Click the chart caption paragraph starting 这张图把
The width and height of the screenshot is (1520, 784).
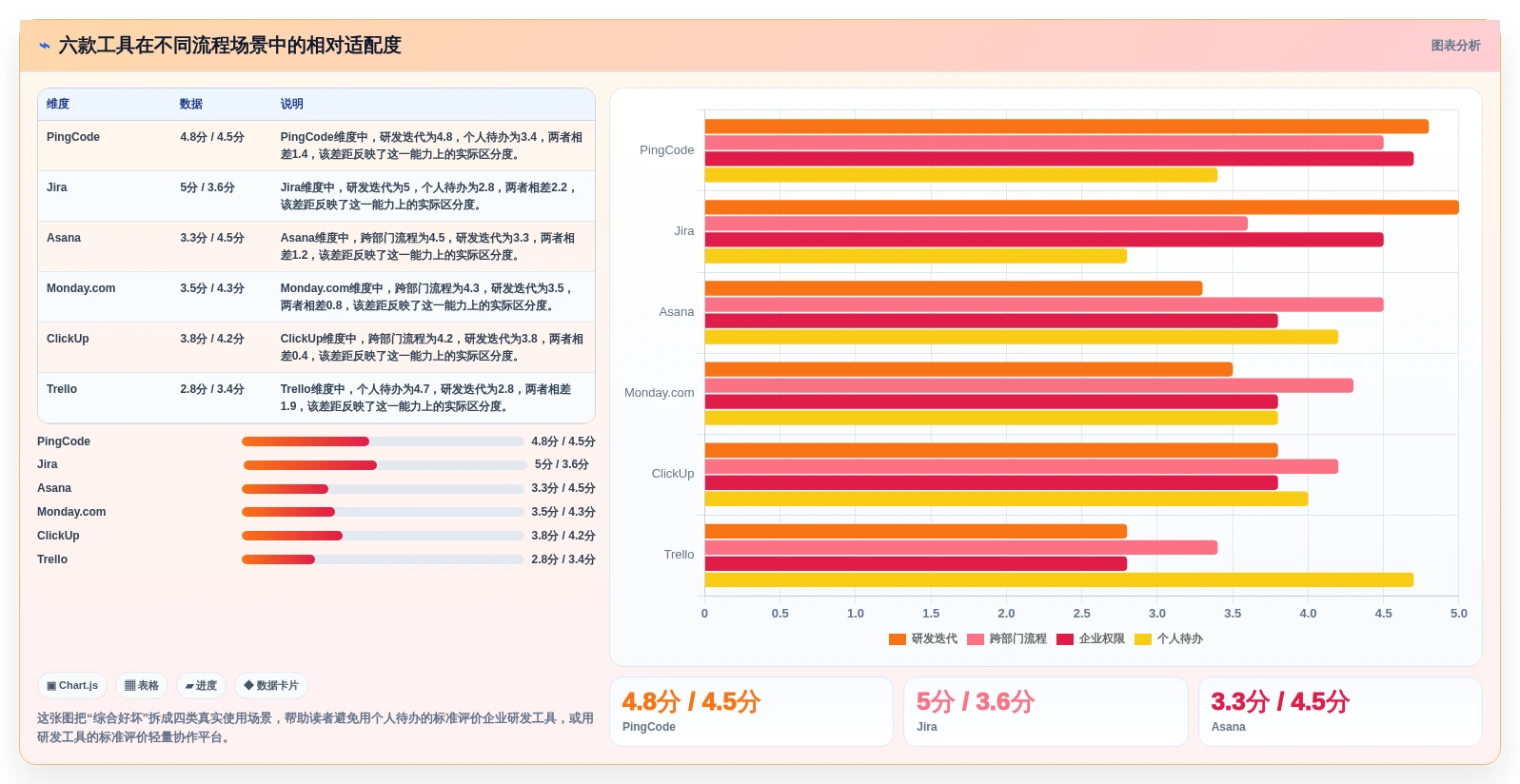click(315, 728)
